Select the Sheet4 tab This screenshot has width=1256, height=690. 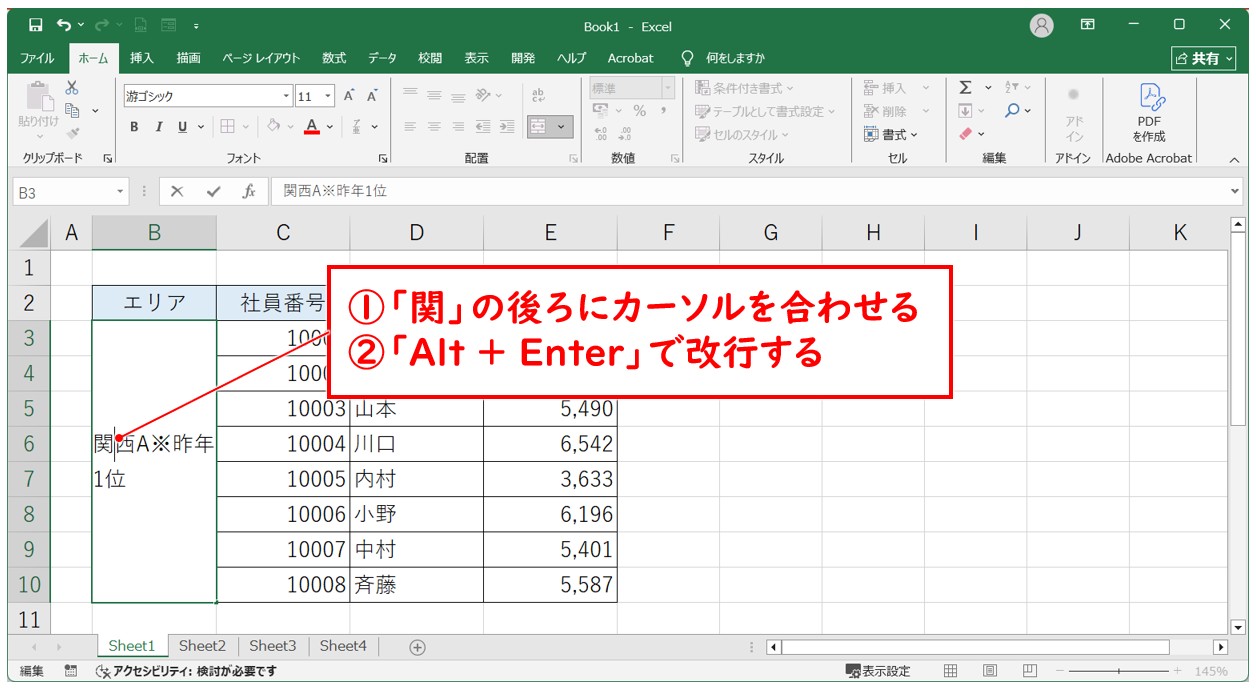(x=343, y=646)
